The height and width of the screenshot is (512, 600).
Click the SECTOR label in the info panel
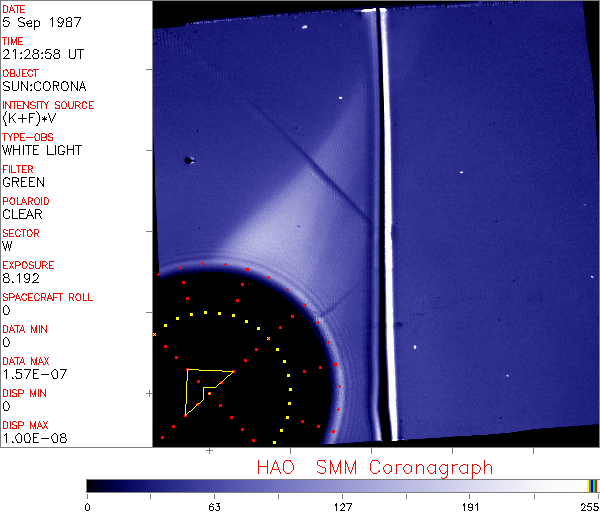tap(21, 234)
